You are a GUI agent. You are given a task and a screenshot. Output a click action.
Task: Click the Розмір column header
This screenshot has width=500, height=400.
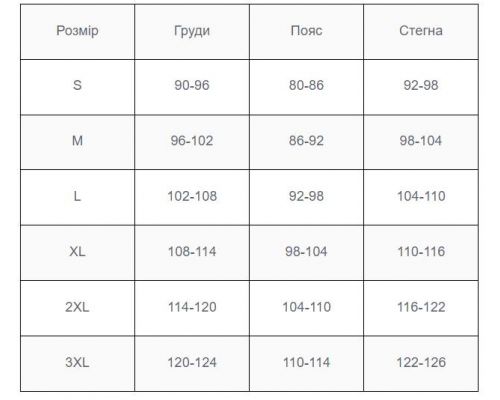pyautogui.click(x=77, y=31)
